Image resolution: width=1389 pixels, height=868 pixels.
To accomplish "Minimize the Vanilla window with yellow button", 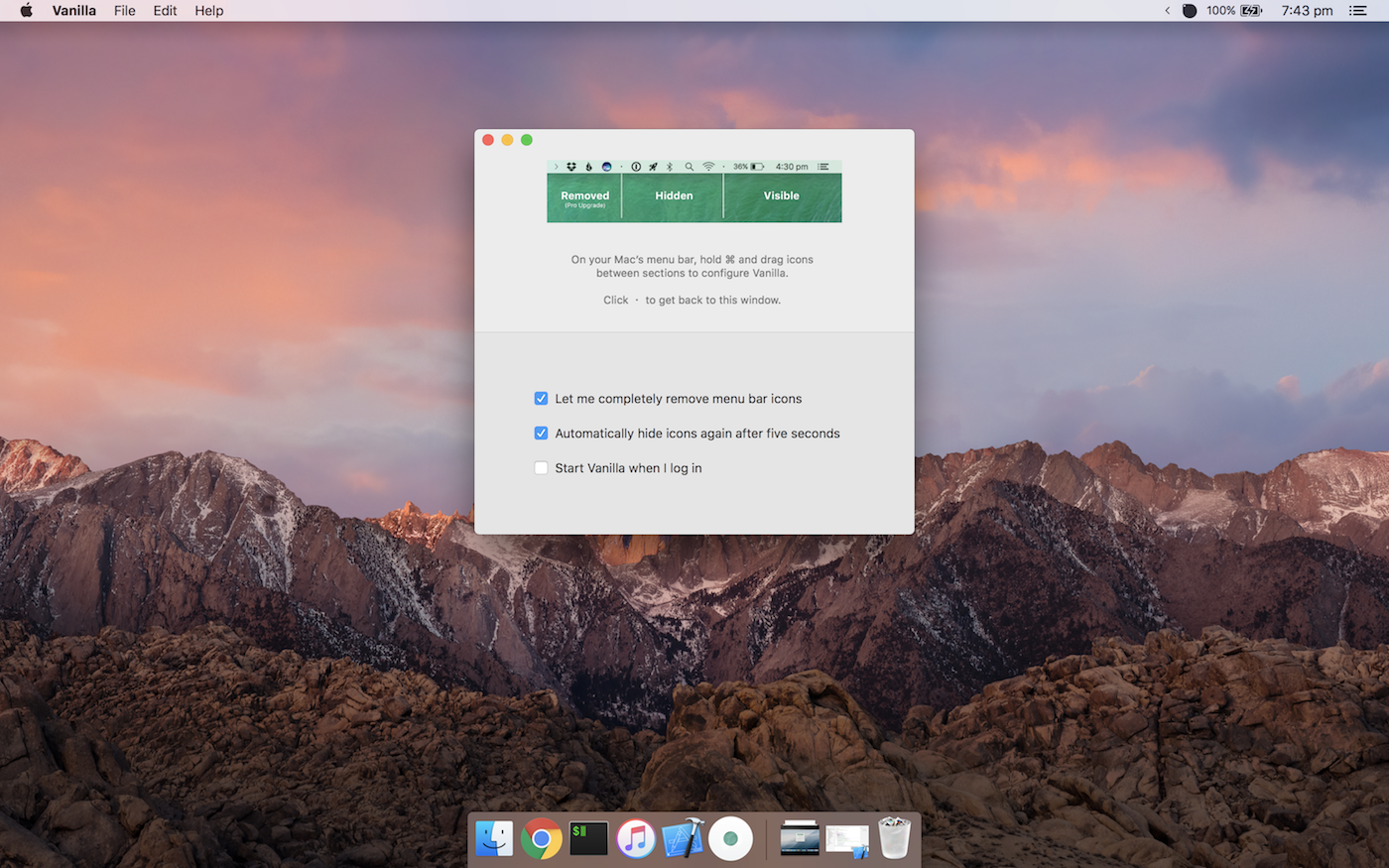I will click(507, 140).
